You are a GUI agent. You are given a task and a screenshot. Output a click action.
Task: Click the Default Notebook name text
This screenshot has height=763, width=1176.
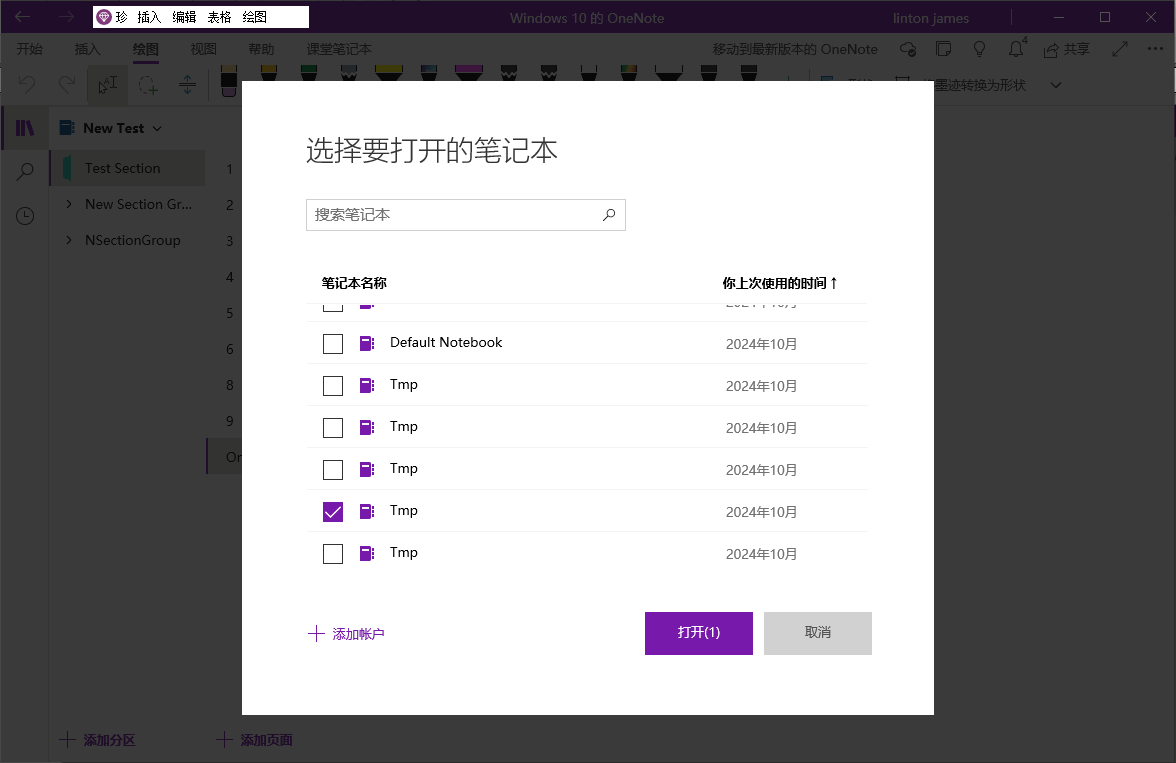coord(446,342)
